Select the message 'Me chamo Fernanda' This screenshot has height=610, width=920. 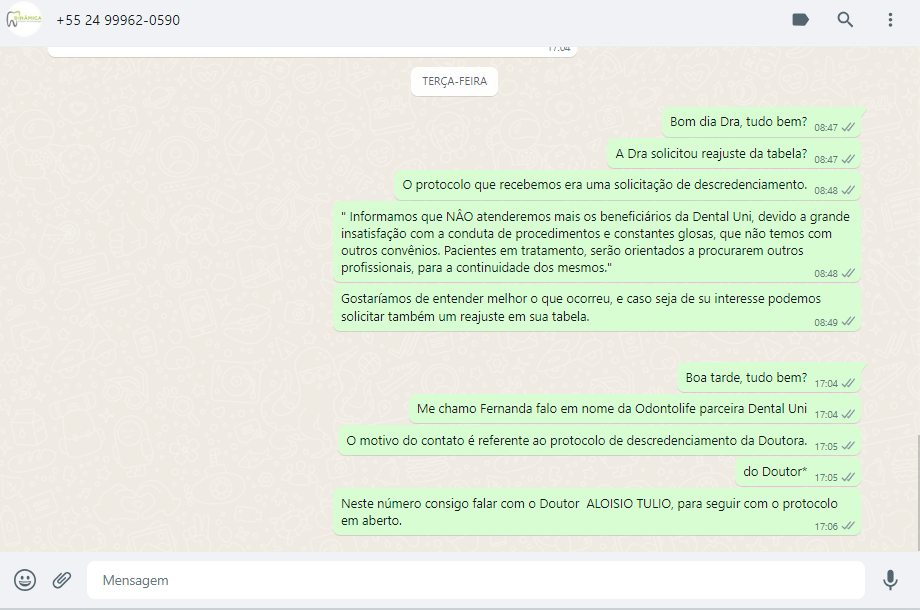coord(635,409)
